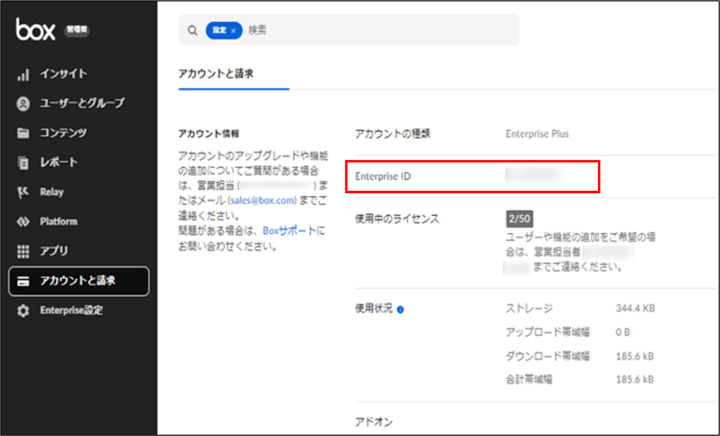Open アカウントと請求 in the sidebar
720x436 pixels.
78,281
